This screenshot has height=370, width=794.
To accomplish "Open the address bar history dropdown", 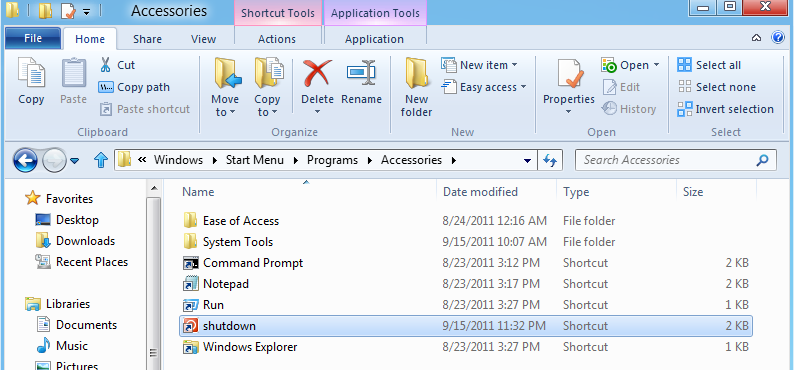I will click(x=528, y=161).
